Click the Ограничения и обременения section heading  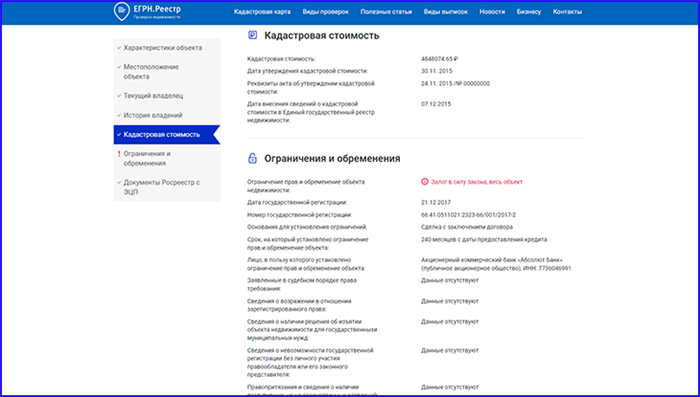pos(332,159)
